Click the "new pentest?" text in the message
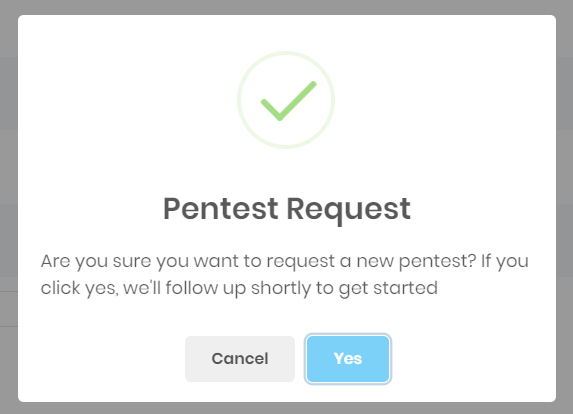 coord(416,261)
